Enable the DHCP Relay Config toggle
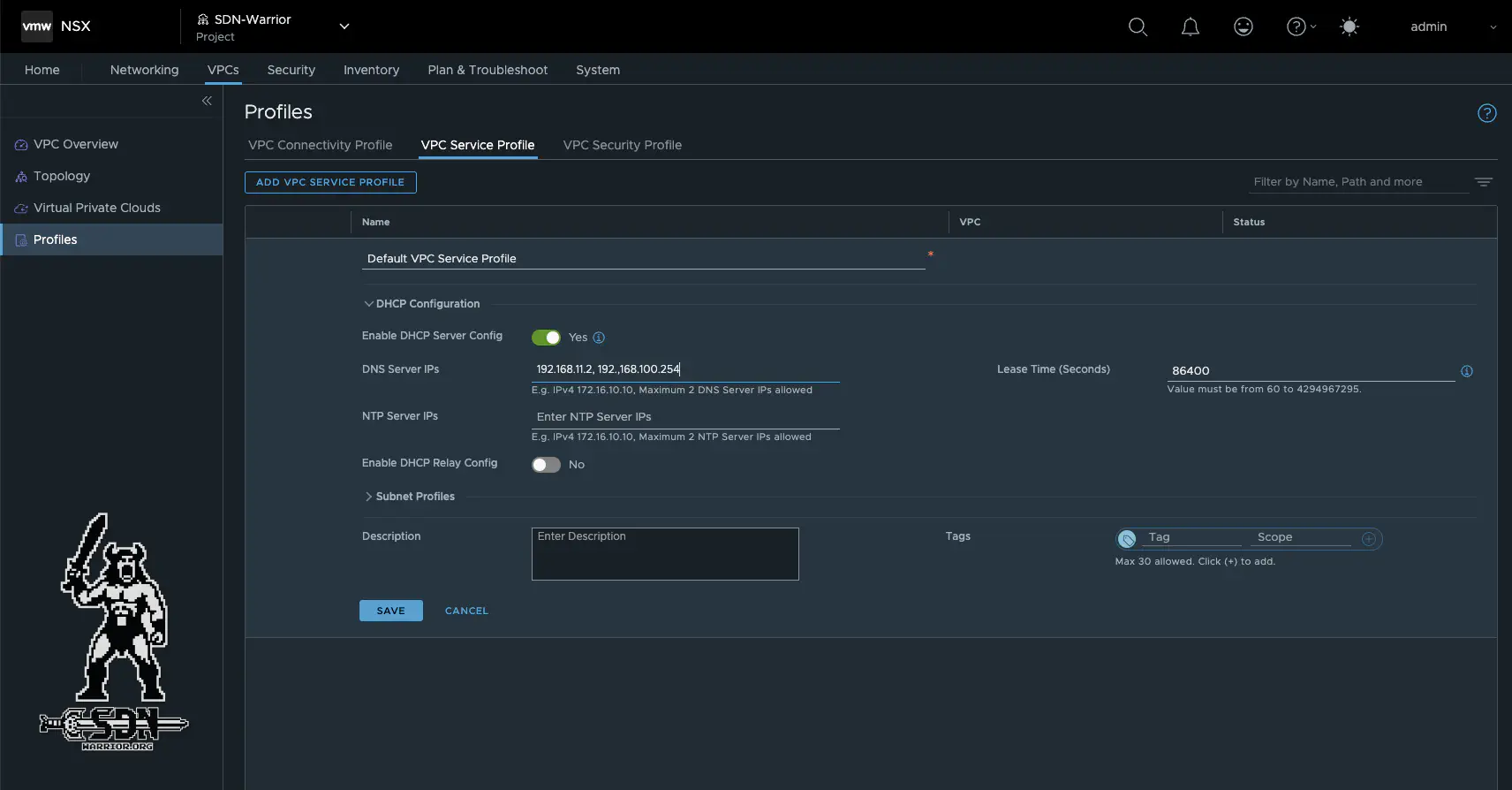The width and height of the screenshot is (1512, 790). (x=546, y=465)
